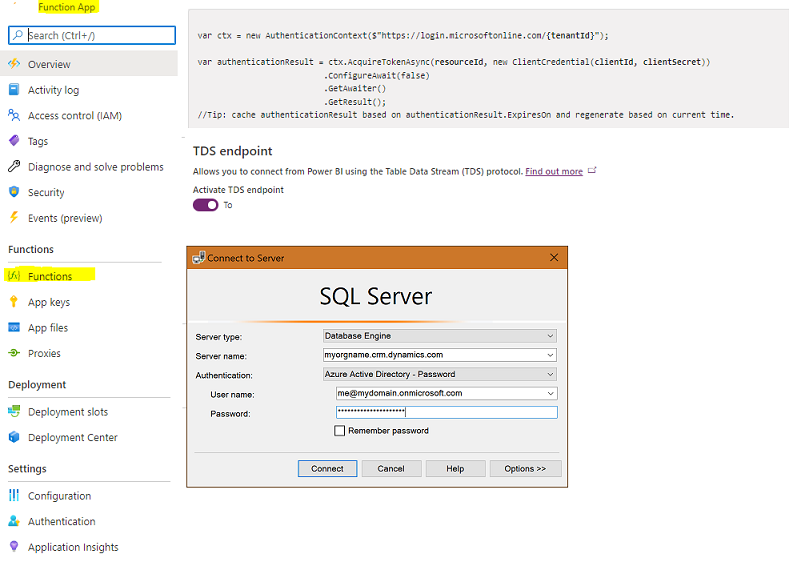Open Diagnose and solve problems wrench icon
Viewport: 801px width, 566px height.
click(14, 167)
